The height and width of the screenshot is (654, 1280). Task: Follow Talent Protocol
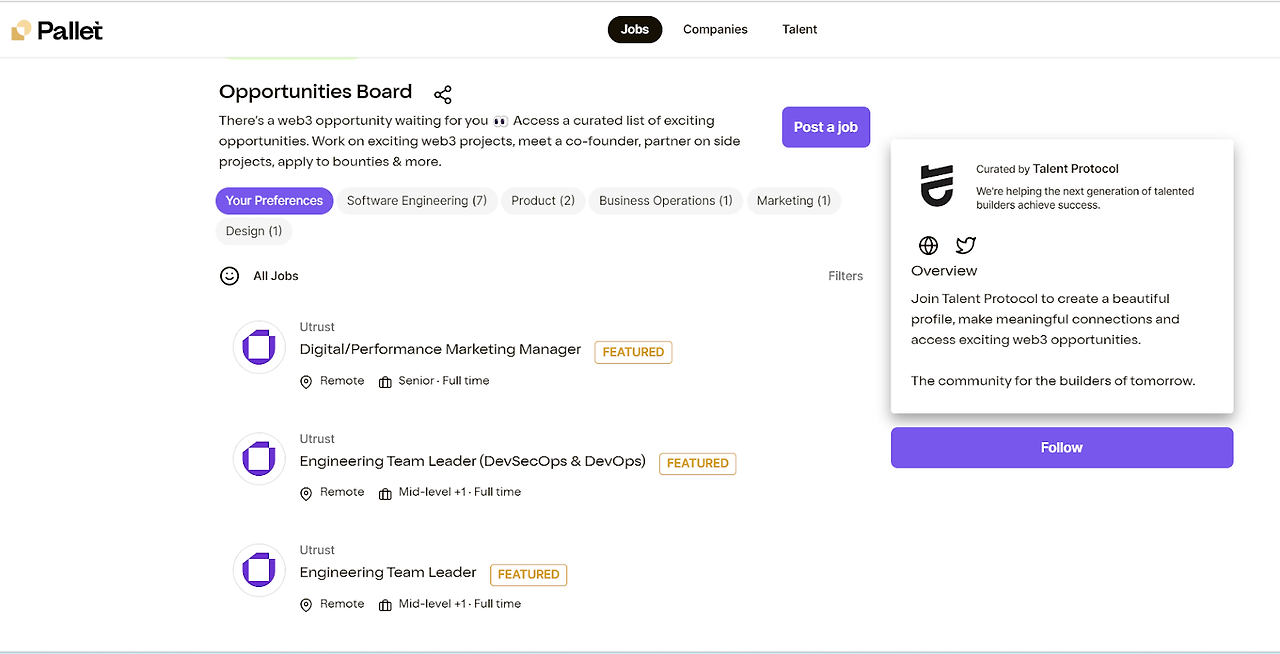point(1061,447)
